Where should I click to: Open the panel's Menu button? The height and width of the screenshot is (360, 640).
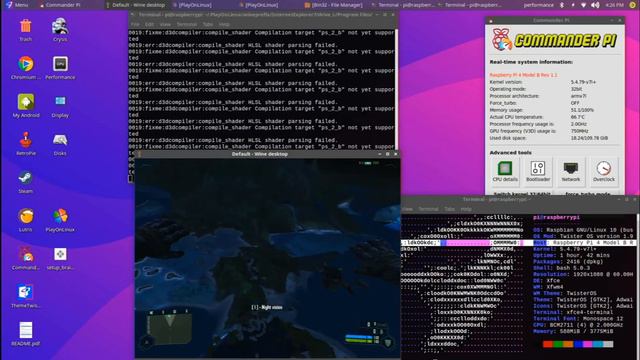17,5
